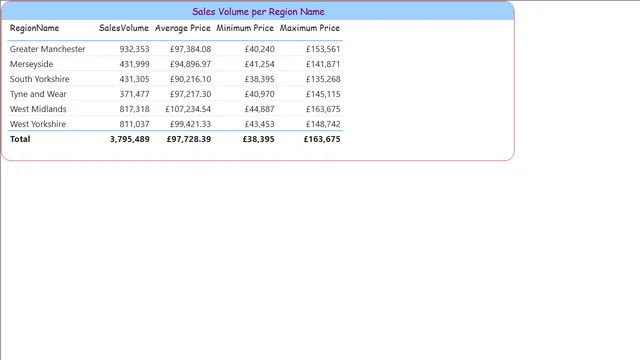Click maximum price £135,268
This screenshot has height=360, width=640.
[x=323, y=79]
